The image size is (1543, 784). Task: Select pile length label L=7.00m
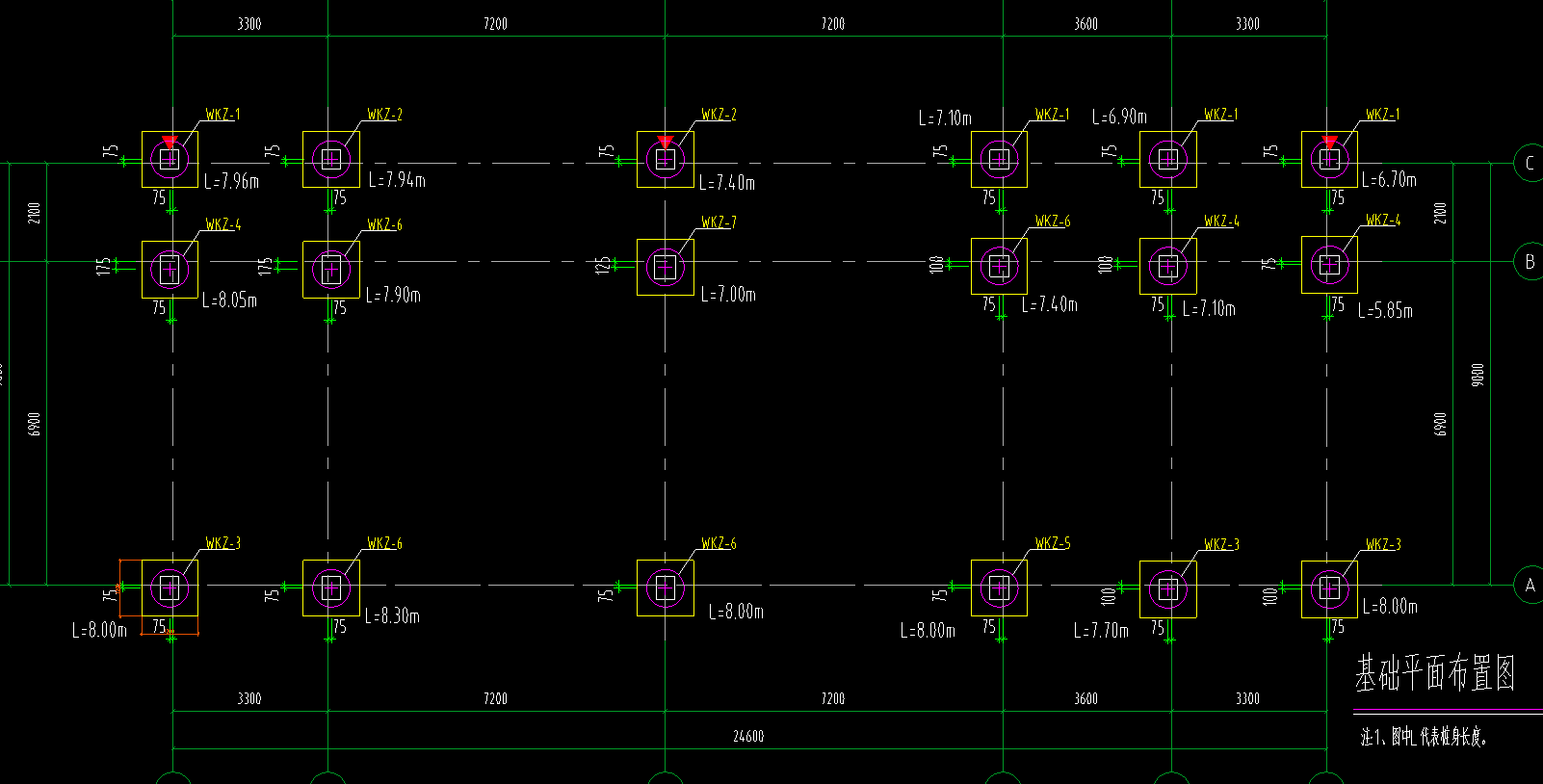[x=728, y=294]
